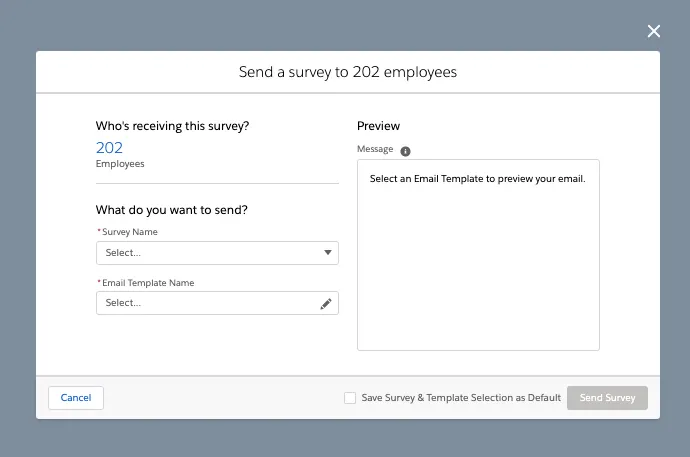Click the 'Message' label
This screenshot has width=690, height=457.
(375, 149)
